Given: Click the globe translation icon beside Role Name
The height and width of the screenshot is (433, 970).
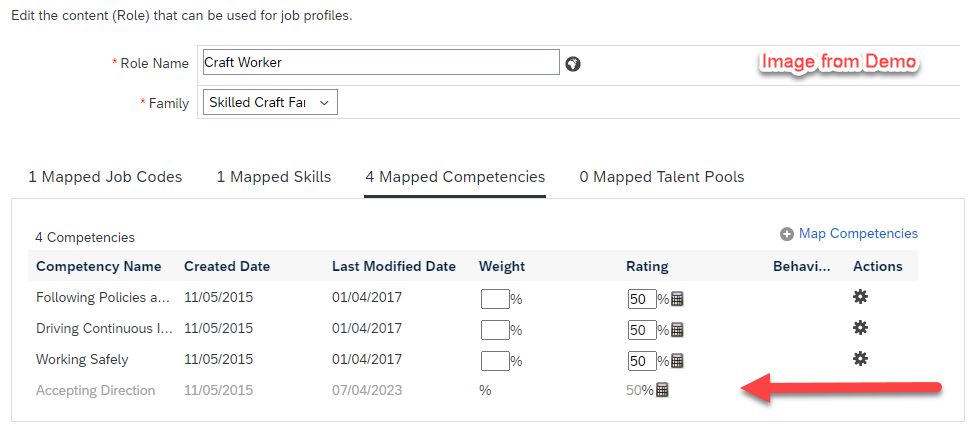Looking at the screenshot, I should (573, 64).
